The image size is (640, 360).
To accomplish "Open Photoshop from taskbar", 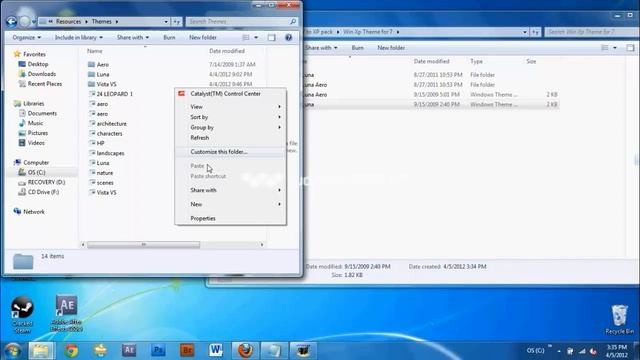I will [x=158, y=351].
